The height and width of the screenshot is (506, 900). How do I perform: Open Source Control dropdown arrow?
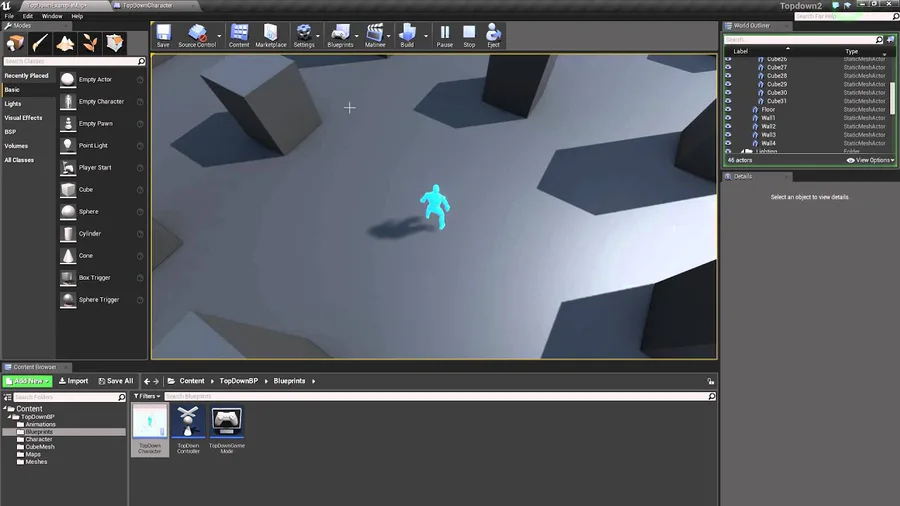click(x=219, y=36)
